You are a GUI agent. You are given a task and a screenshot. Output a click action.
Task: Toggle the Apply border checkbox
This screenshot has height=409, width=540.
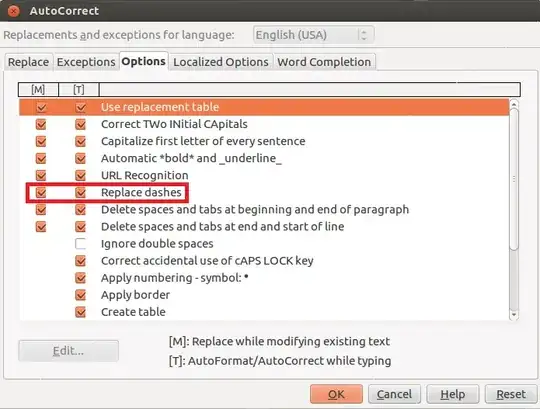pyautogui.click(x=81, y=295)
